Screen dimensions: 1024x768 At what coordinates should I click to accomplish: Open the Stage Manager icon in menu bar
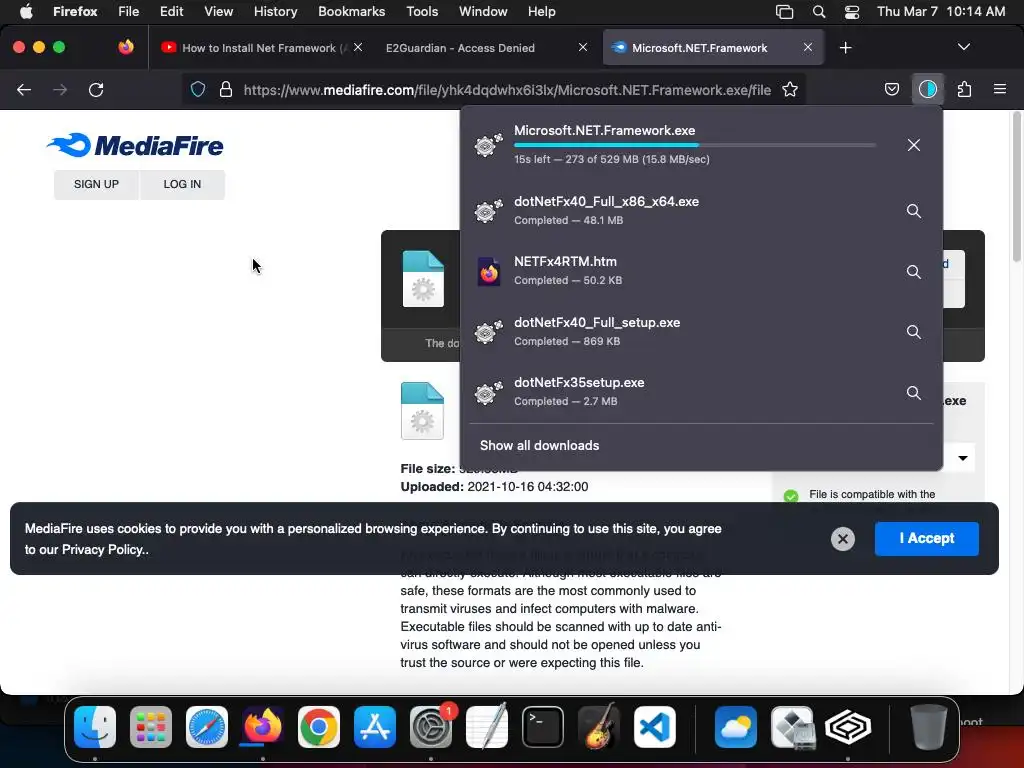click(x=784, y=12)
